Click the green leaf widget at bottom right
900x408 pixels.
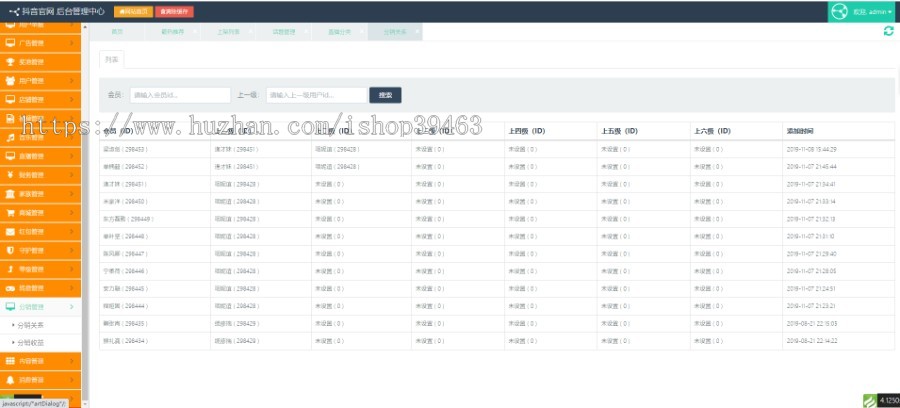click(870, 401)
